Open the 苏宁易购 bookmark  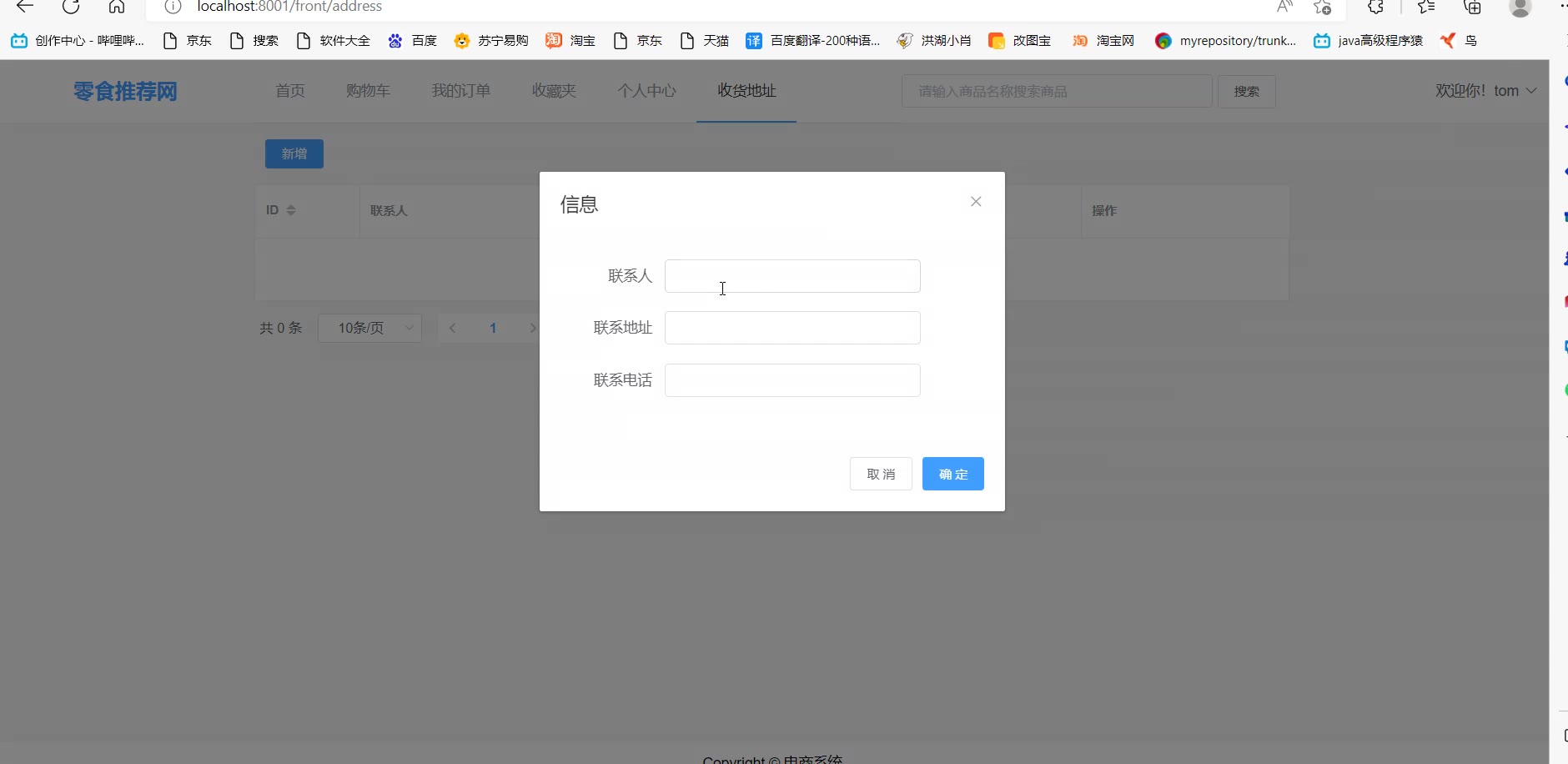tap(491, 41)
